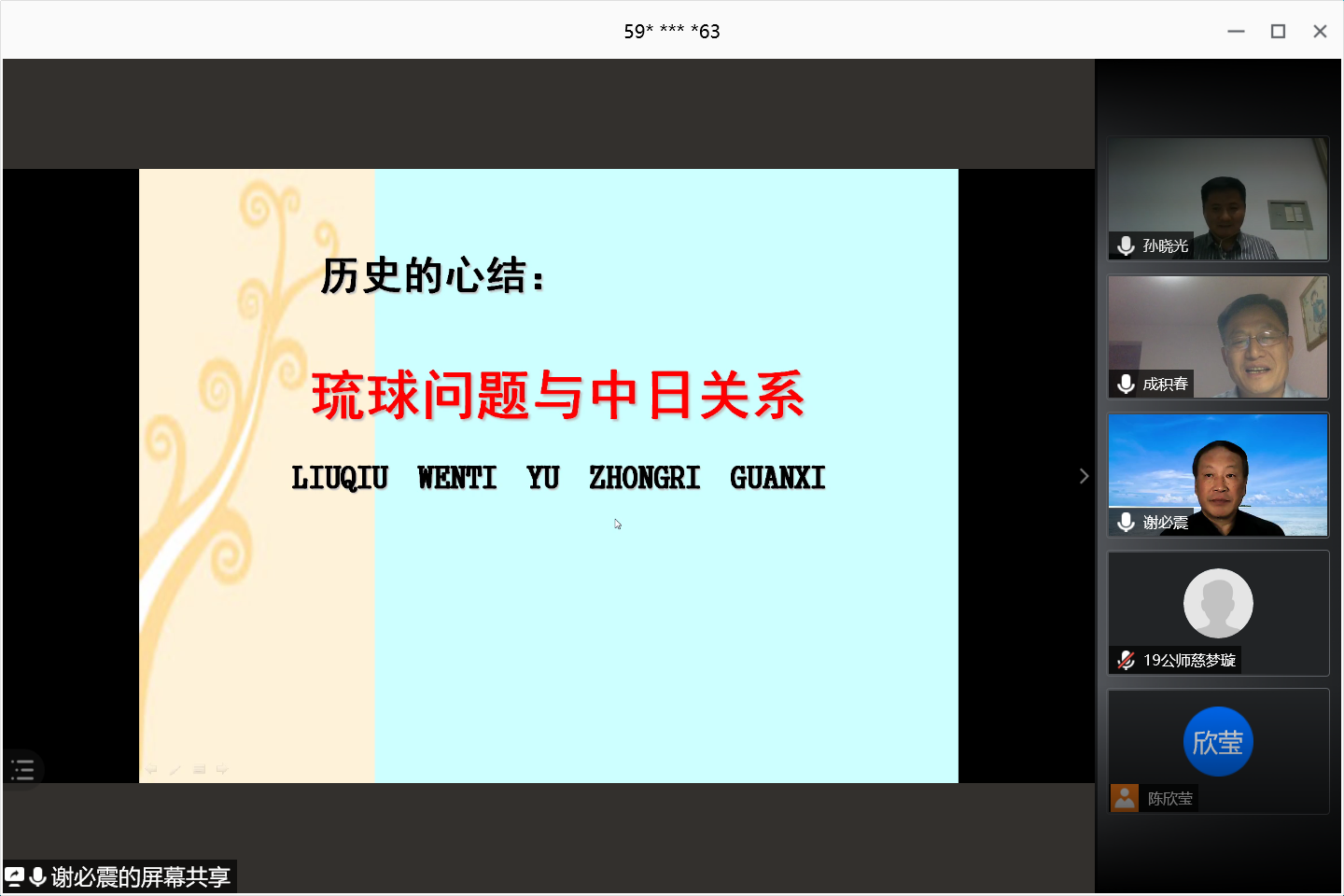The width and height of the screenshot is (1344, 896).
Task: Click the slide's previous arrow icon
Action: 151,769
